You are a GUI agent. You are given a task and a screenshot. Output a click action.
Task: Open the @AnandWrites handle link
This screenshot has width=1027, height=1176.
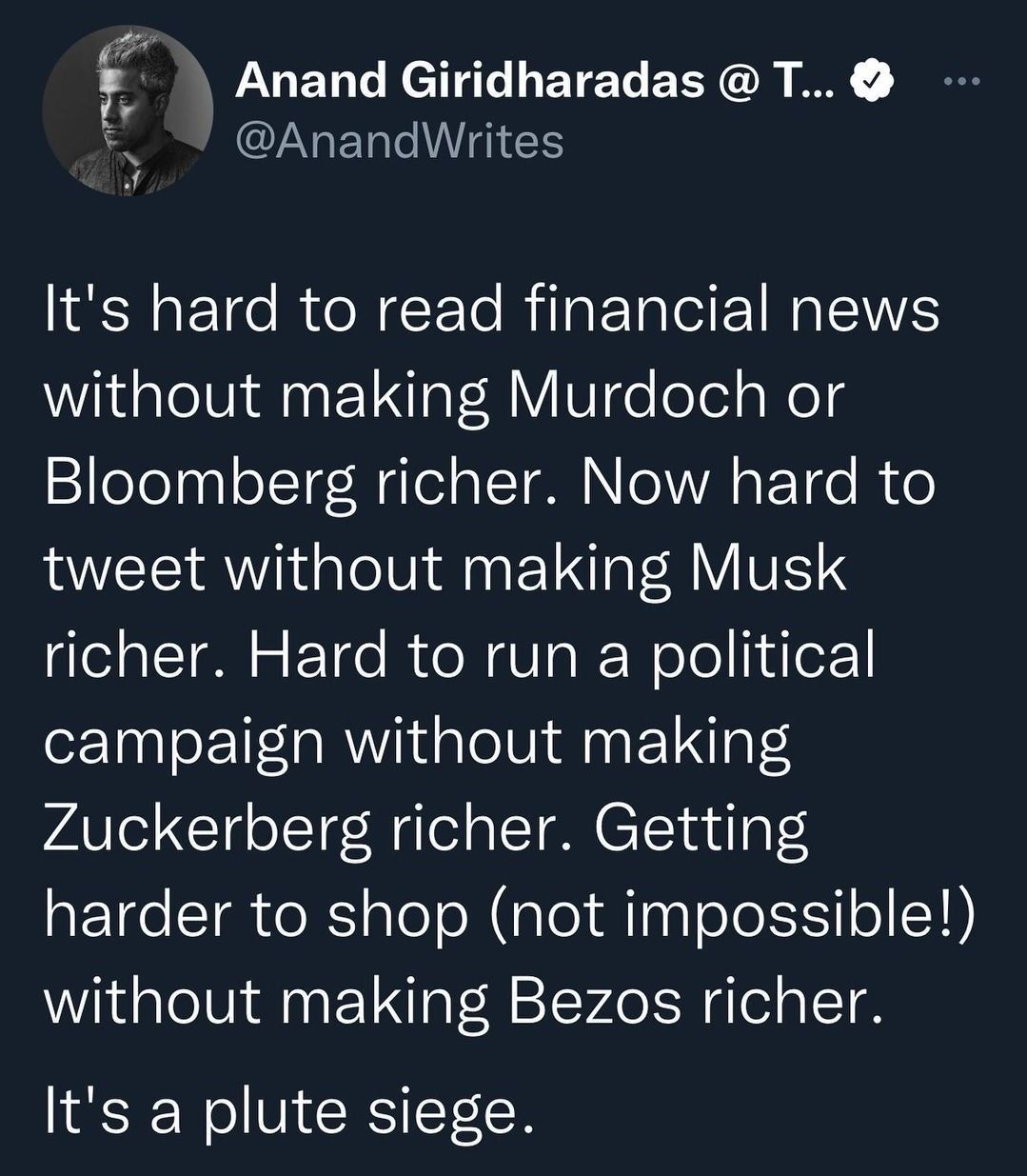pyautogui.click(x=398, y=142)
